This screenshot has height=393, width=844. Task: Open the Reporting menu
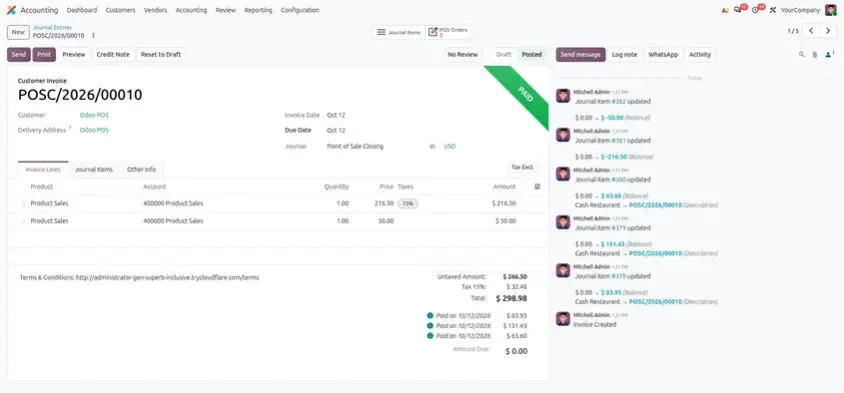[x=258, y=10]
